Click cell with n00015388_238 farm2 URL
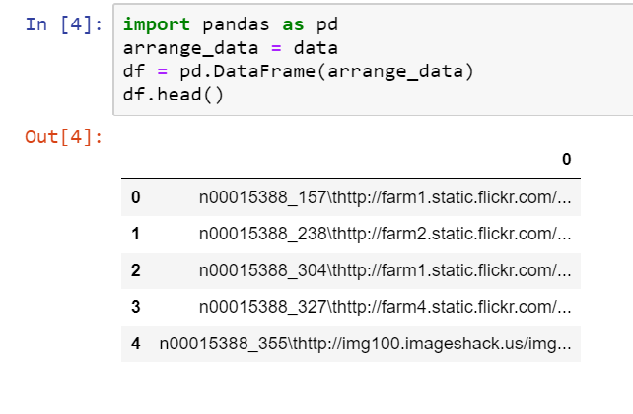Image resolution: width=633 pixels, height=414 pixels. coord(385,234)
